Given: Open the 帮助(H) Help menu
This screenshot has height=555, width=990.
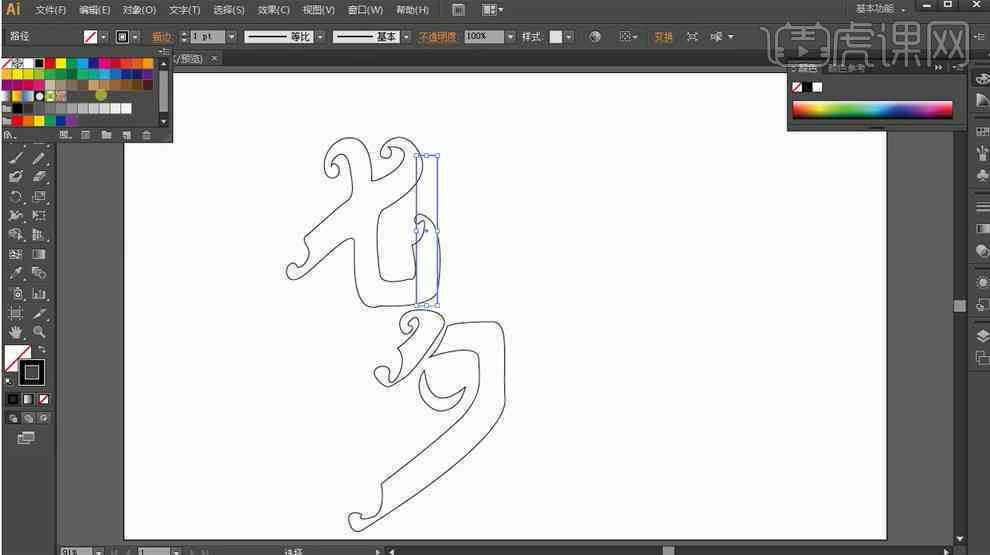Looking at the screenshot, I should tap(412, 10).
